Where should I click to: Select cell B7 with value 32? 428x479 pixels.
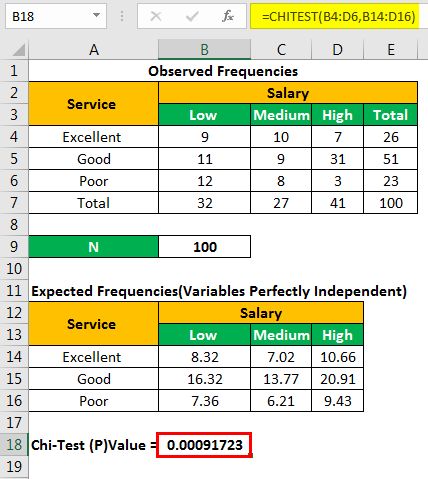tap(204, 203)
